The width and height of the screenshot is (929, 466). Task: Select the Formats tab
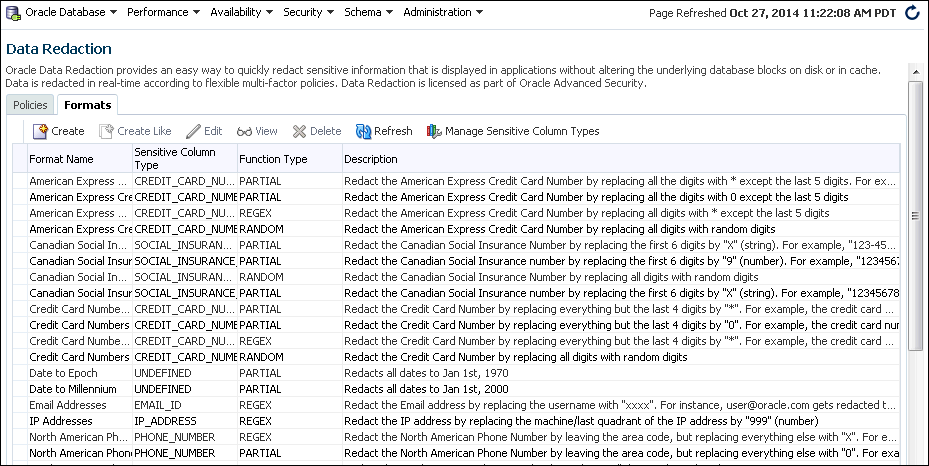pyautogui.click(x=88, y=105)
